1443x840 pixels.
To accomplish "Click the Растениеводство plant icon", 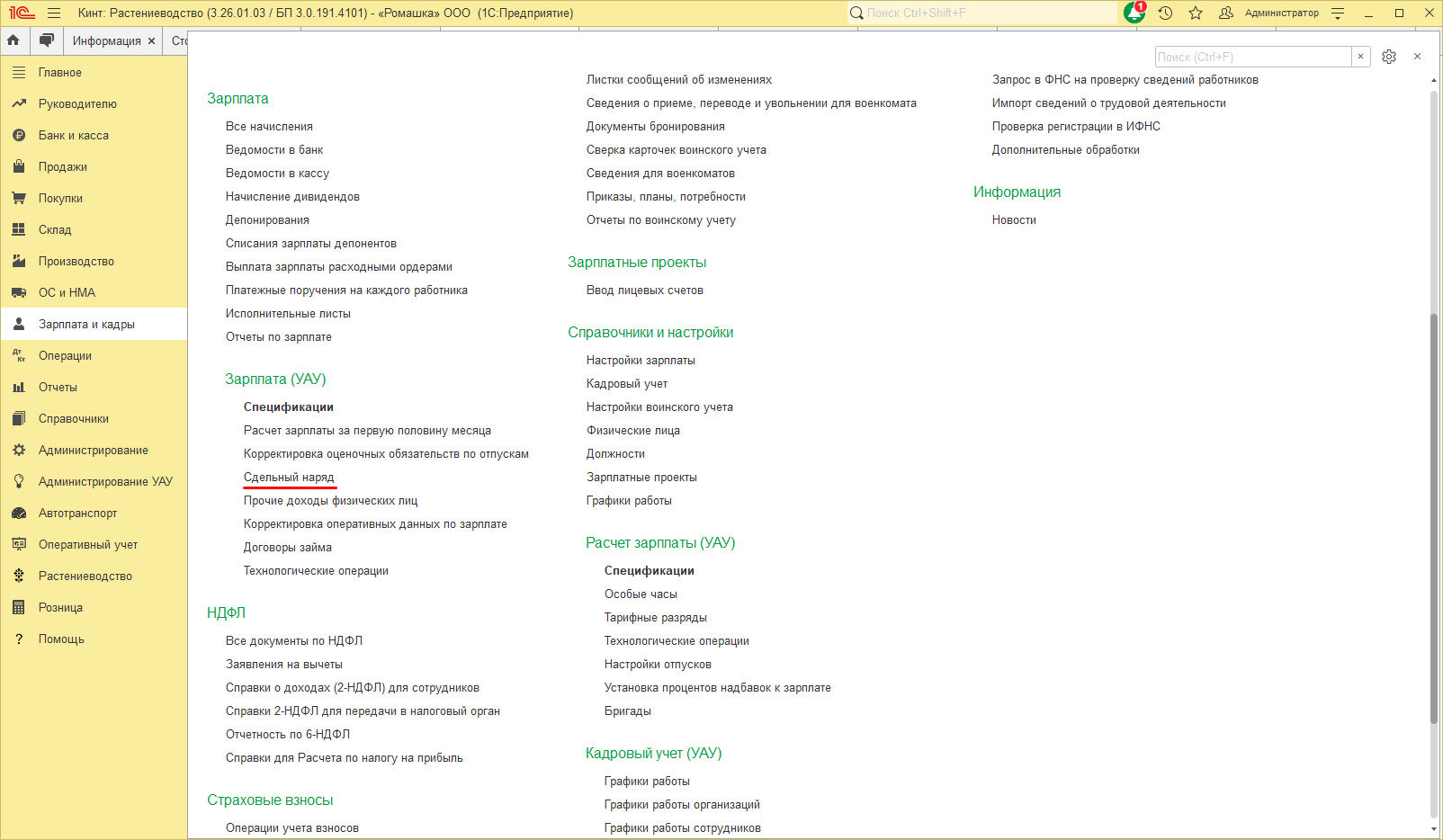I will tap(19, 576).
